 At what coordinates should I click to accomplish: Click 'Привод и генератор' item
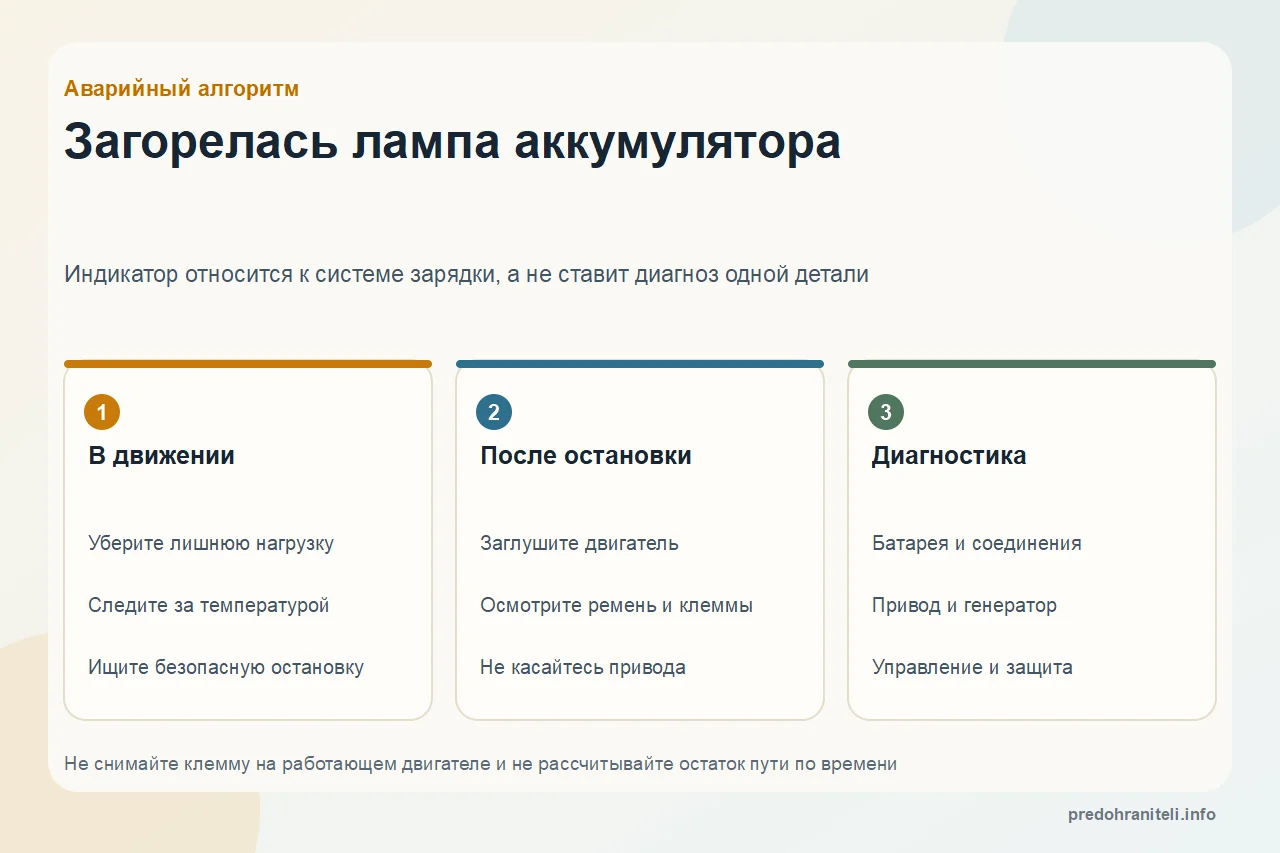click(x=964, y=606)
